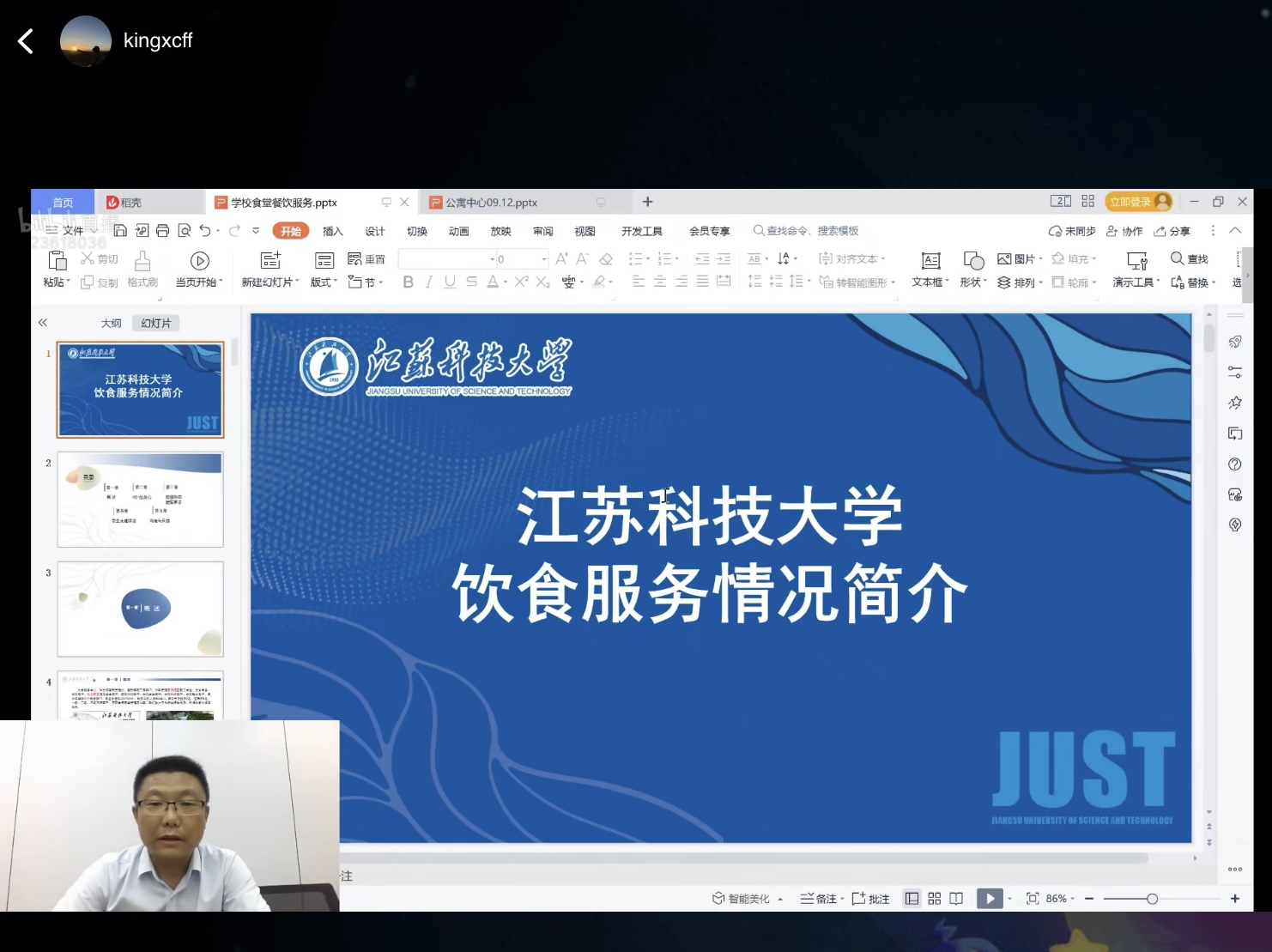This screenshot has height=952, width=1272.
Task: Switch to the Animation (动画) ribbon tab
Action: (459, 231)
